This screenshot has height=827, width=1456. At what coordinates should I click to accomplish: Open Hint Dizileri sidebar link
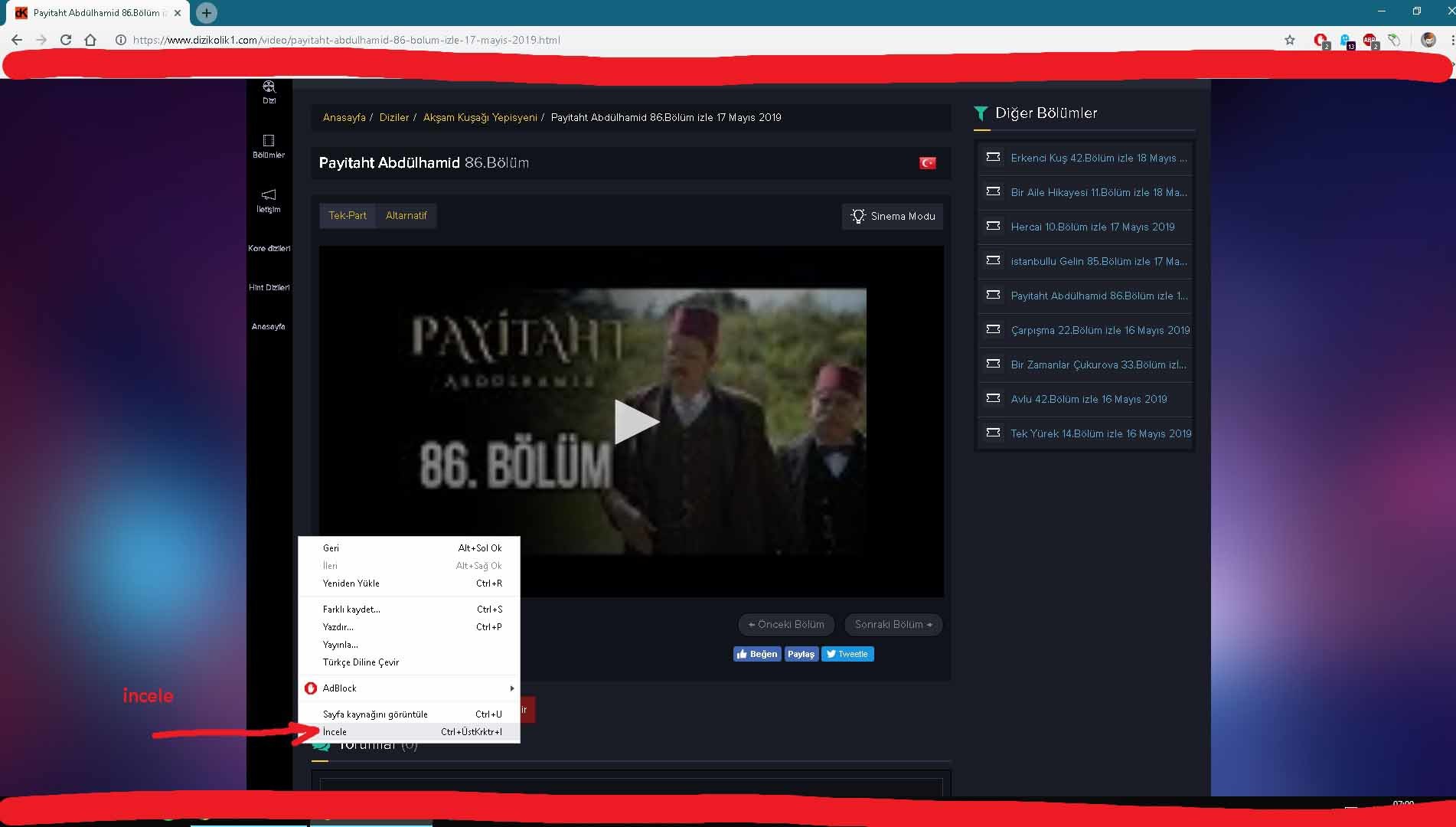(269, 287)
